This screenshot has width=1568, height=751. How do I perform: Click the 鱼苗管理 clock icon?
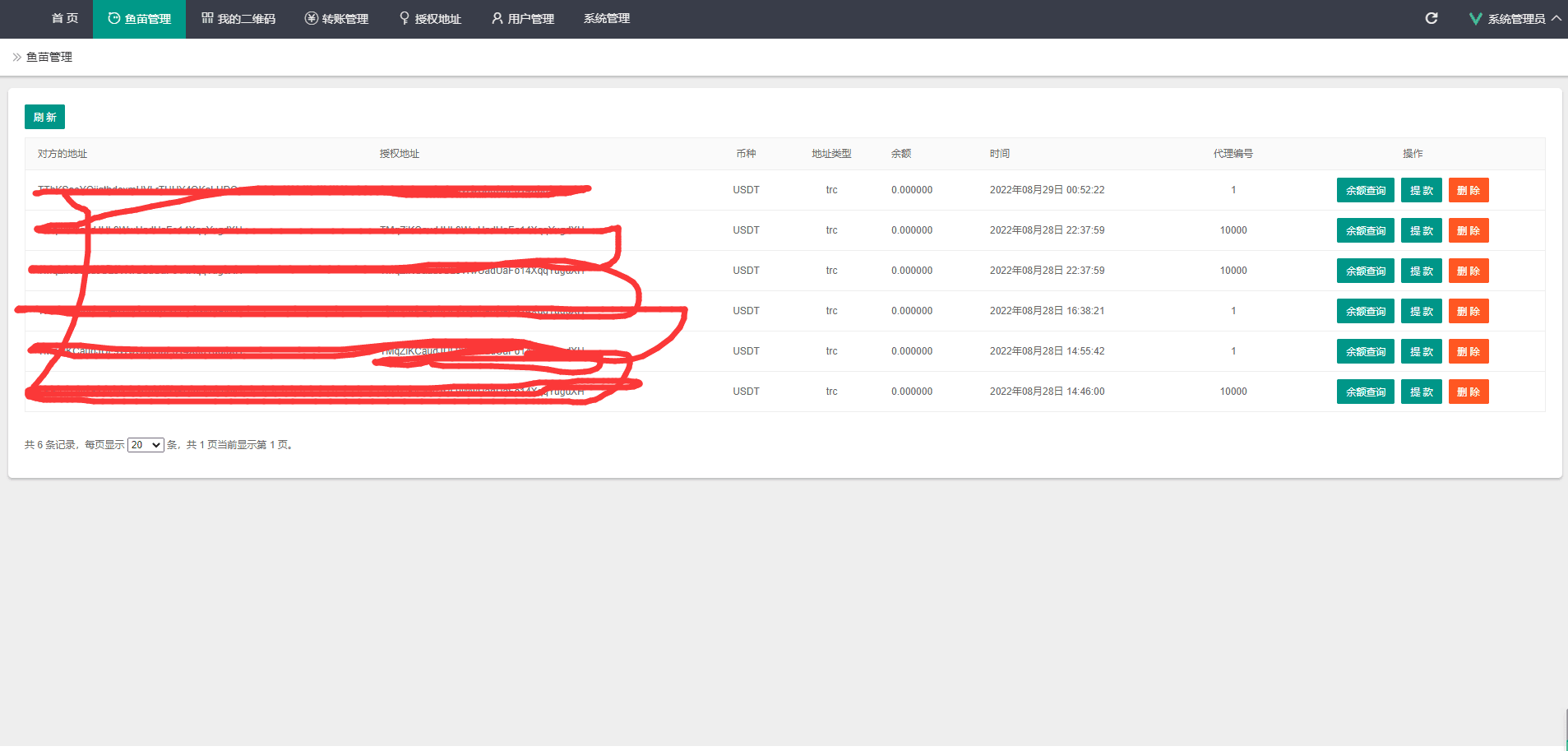pos(114,18)
